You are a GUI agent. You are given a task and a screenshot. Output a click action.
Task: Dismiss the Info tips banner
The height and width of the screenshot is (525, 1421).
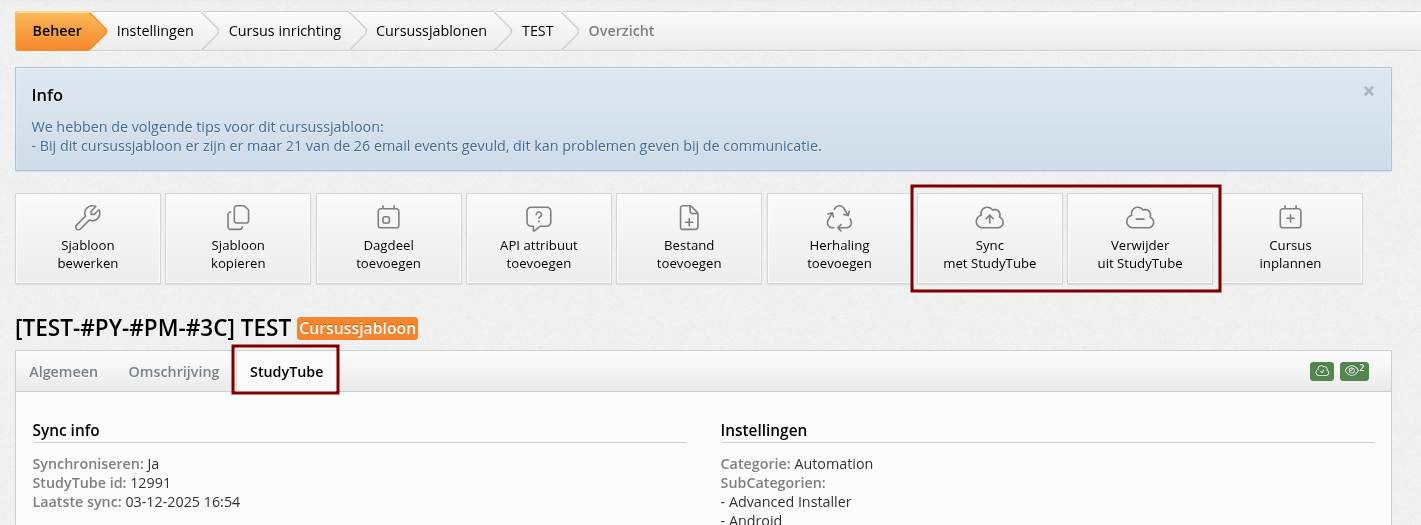pos(1368,91)
